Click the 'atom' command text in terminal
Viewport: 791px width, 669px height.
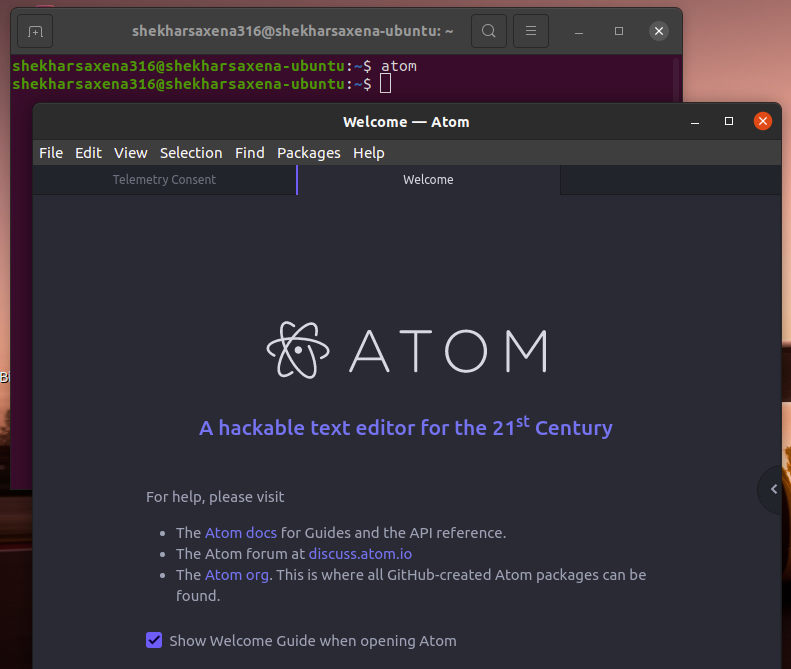tap(399, 66)
